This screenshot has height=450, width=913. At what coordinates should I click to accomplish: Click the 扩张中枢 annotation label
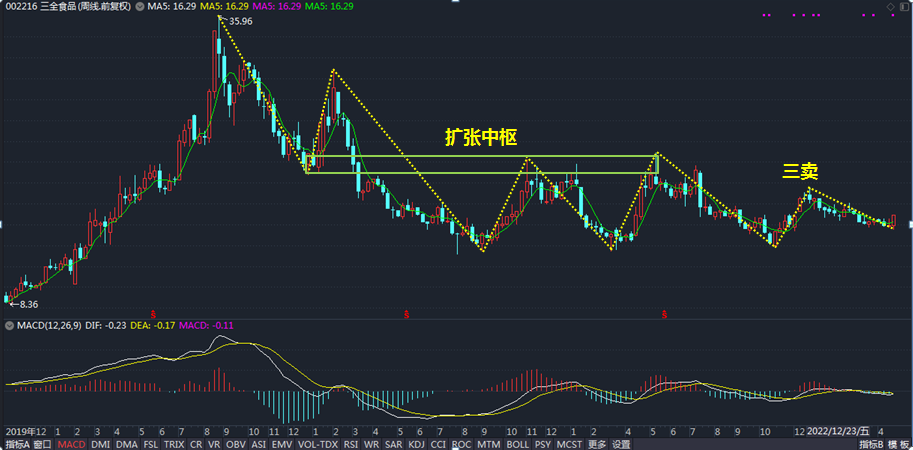pos(481,136)
